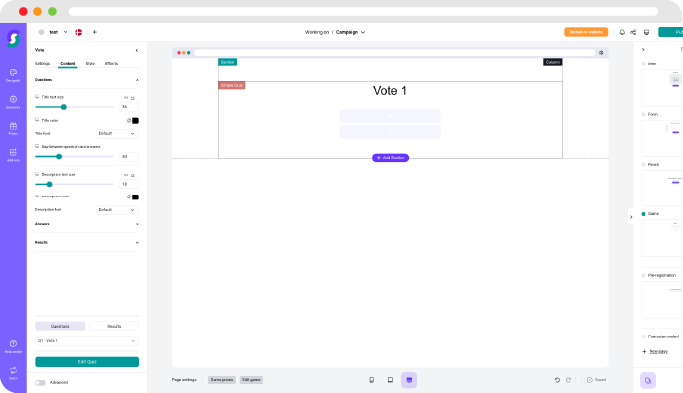Viewport: 683px width, 393px height.
Task: Click the Help center icon
Action: 13,346
